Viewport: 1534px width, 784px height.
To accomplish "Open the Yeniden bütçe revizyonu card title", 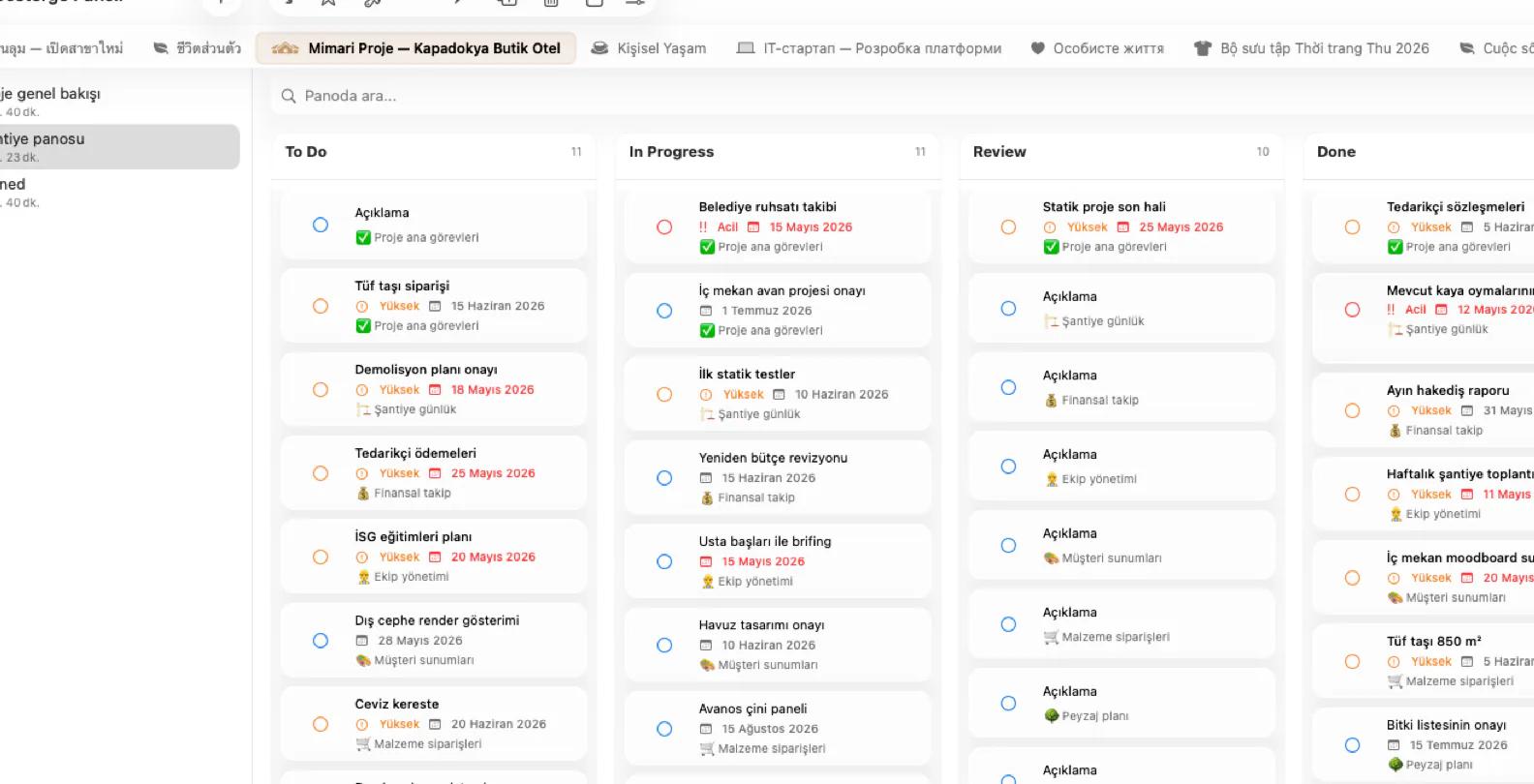I will tap(773, 458).
